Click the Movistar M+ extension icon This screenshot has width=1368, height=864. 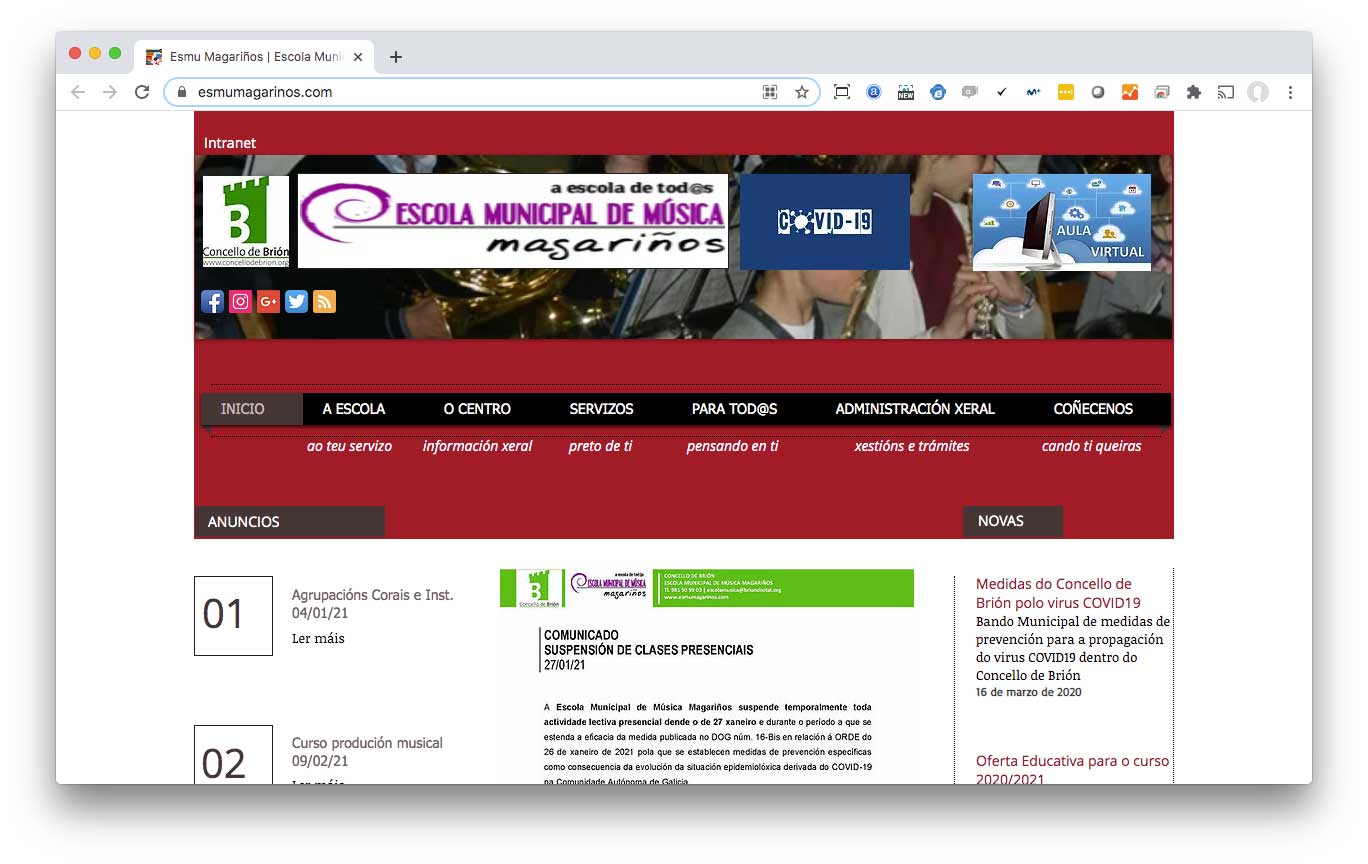click(1034, 92)
